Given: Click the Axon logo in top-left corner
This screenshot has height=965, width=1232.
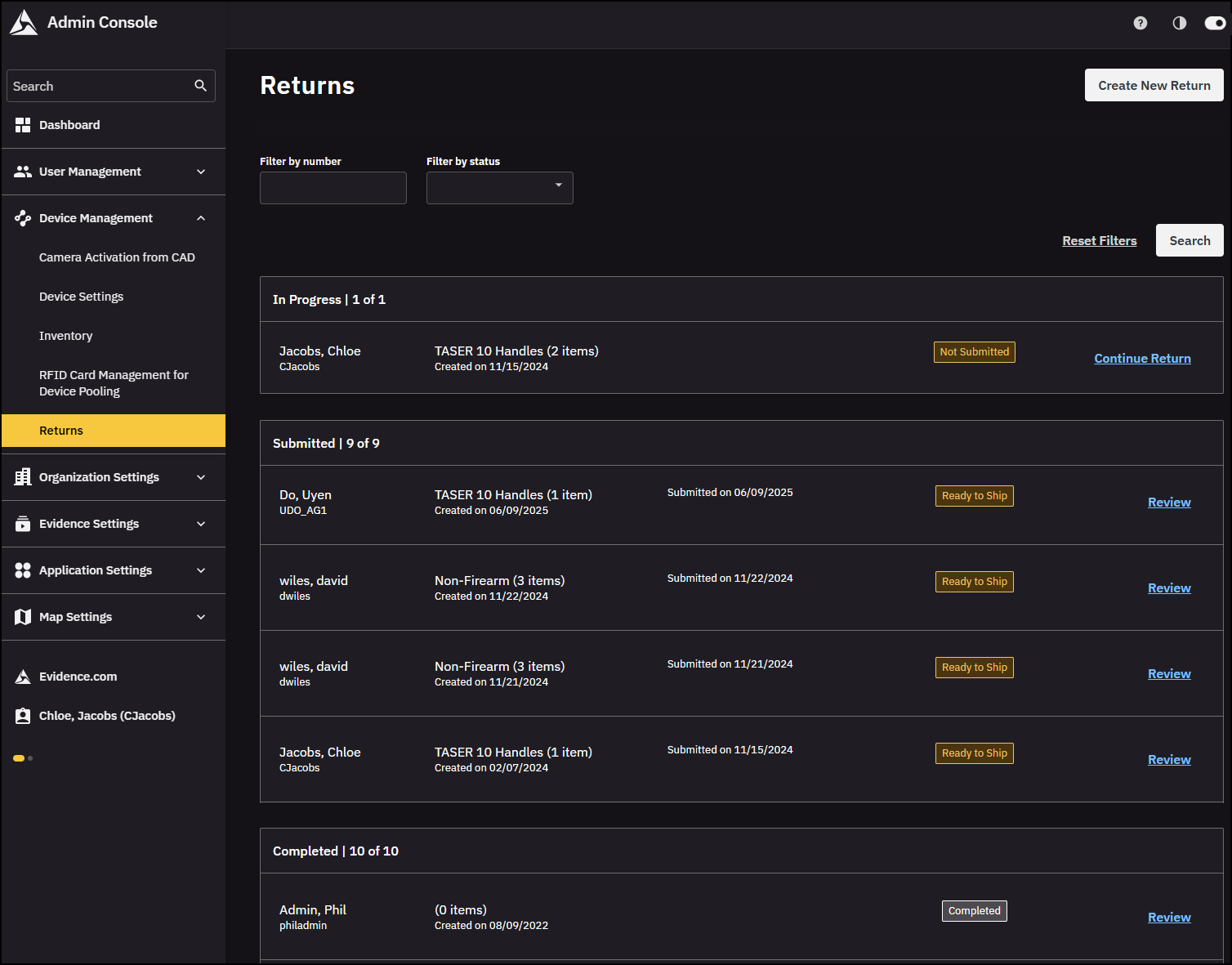Looking at the screenshot, I should point(24,21).
